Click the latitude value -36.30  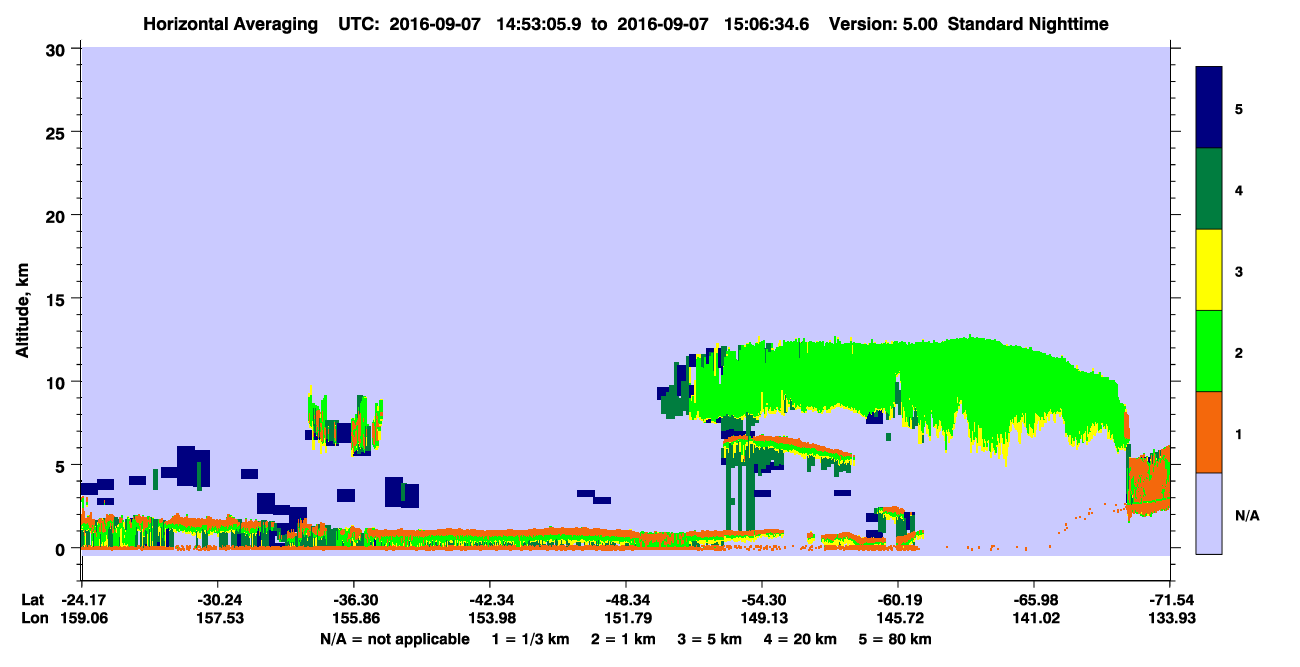pos(353,599)
